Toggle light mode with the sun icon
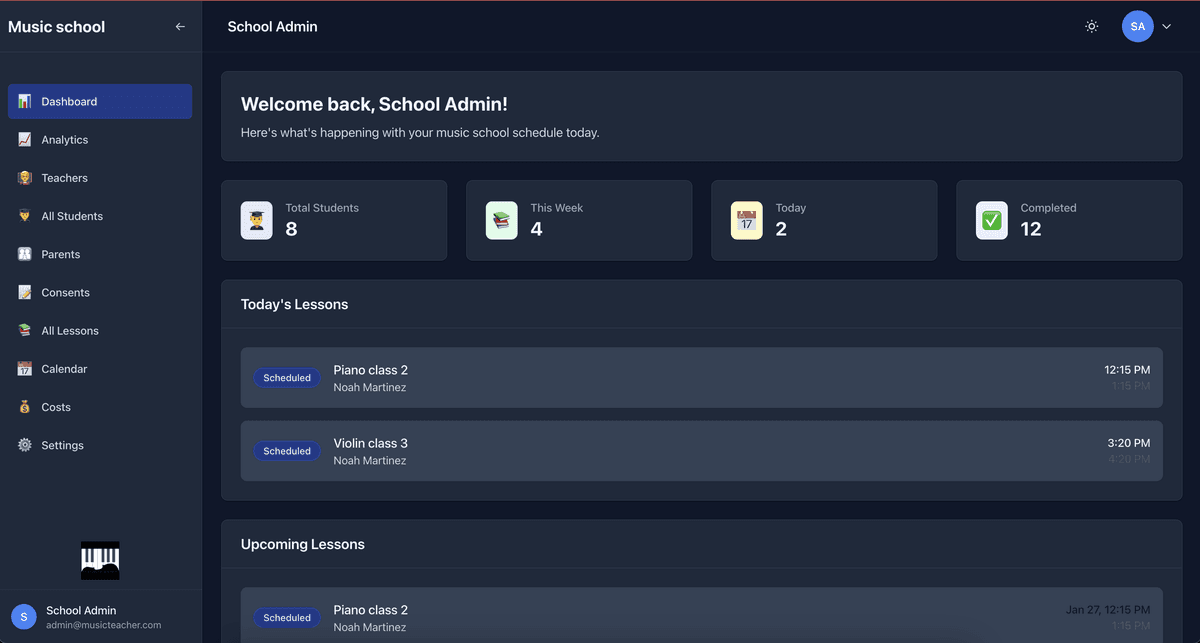Screen dimensions: 1200x643 tap(1091, 26)
